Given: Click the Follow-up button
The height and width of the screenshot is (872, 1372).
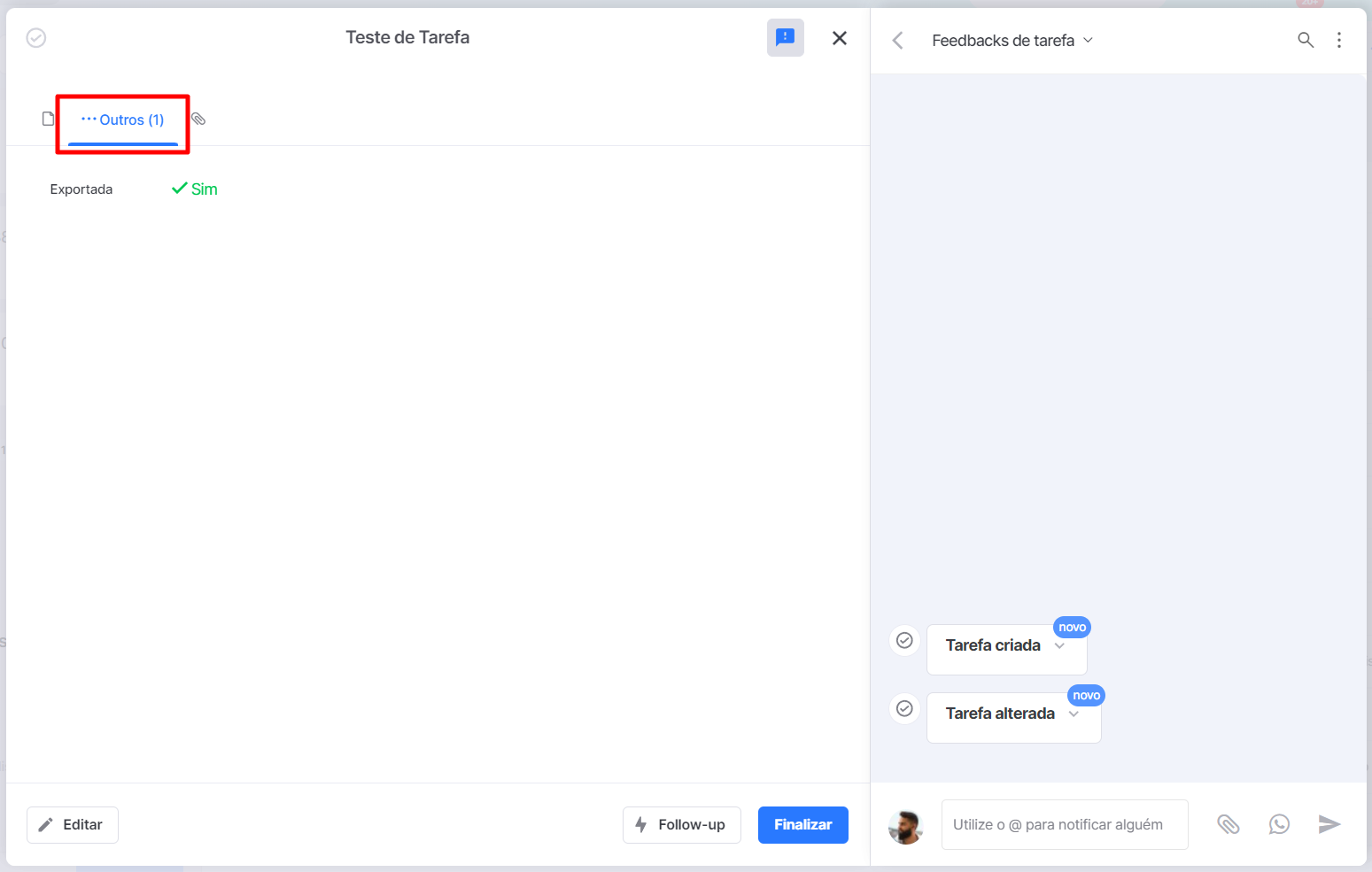Looking at the screenshot, I should tap(682, 825).
